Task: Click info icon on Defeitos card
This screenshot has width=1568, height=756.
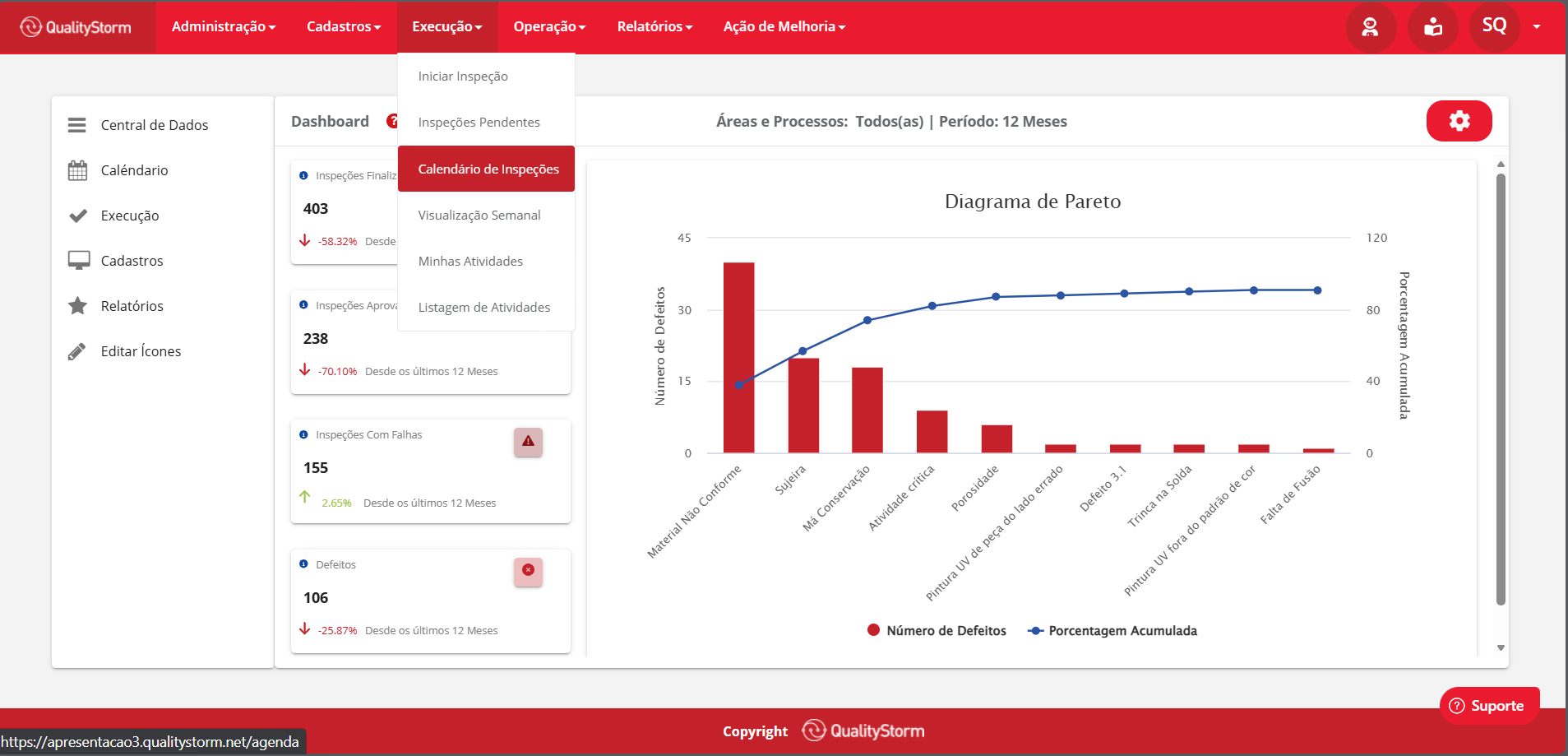Action: [303, 564]
